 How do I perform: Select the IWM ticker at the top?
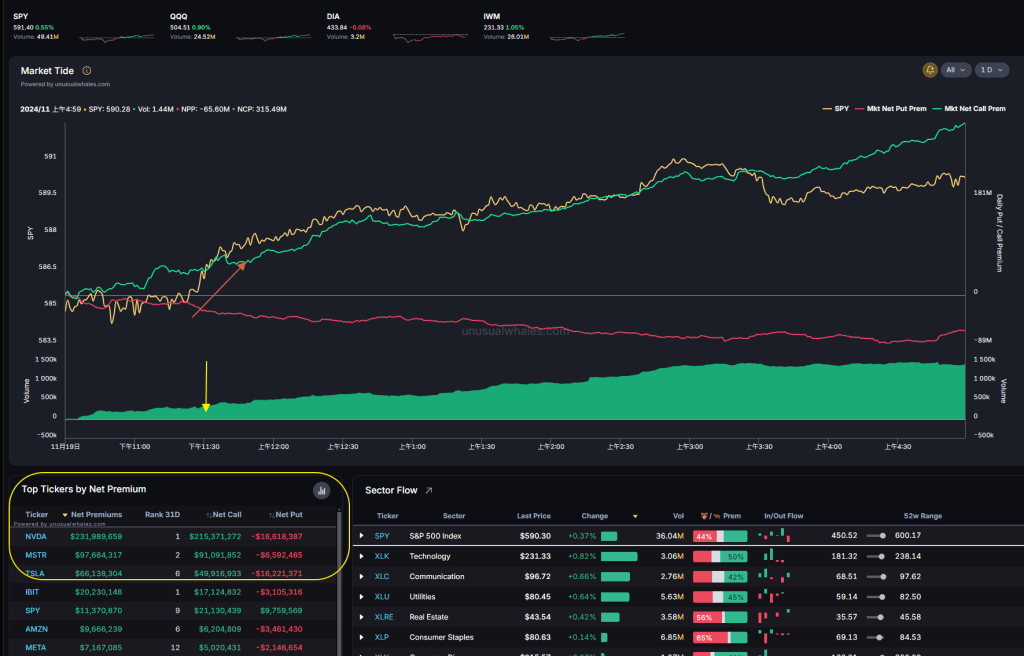coord(490,17)
